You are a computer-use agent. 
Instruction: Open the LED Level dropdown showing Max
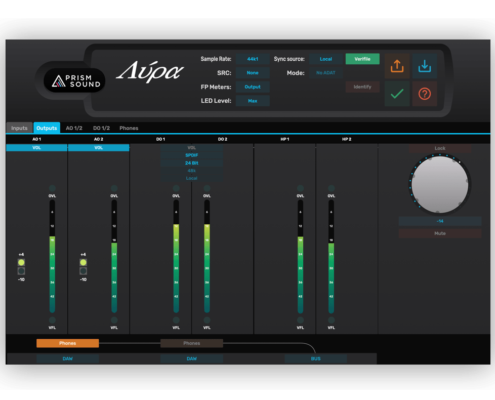click(253, 101)
